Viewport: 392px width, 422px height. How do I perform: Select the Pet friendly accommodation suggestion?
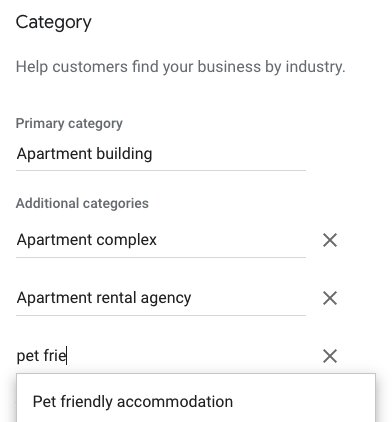pos(196,401)
